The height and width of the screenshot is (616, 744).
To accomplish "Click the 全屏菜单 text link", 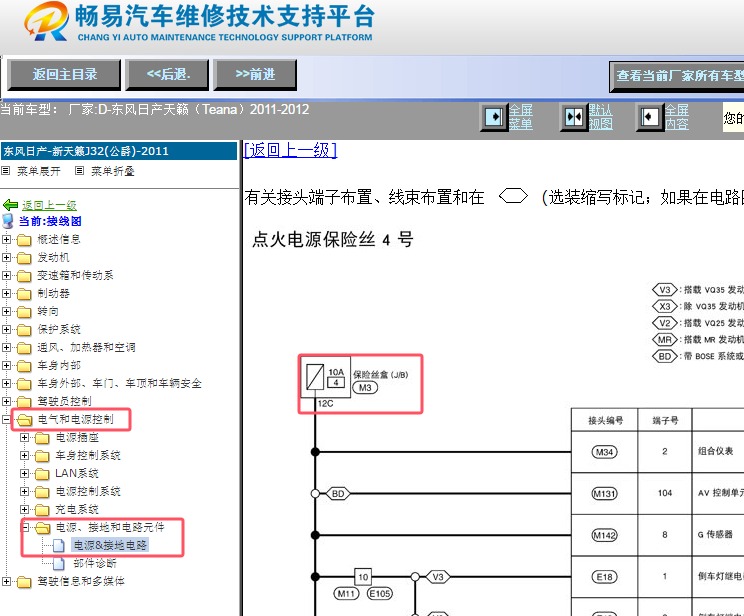I will [x=521, y=117].
